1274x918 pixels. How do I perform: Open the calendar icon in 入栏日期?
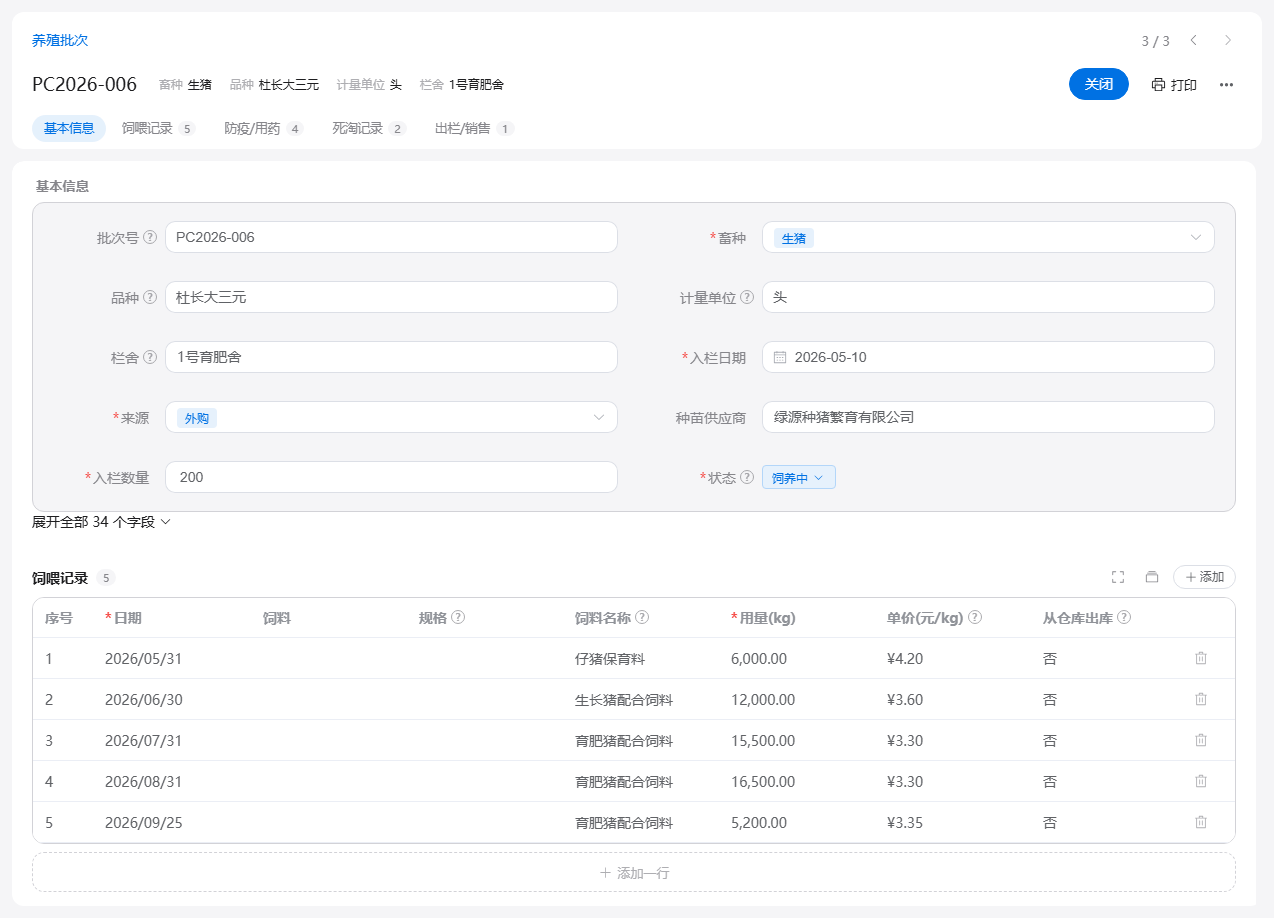click(780, 357)
